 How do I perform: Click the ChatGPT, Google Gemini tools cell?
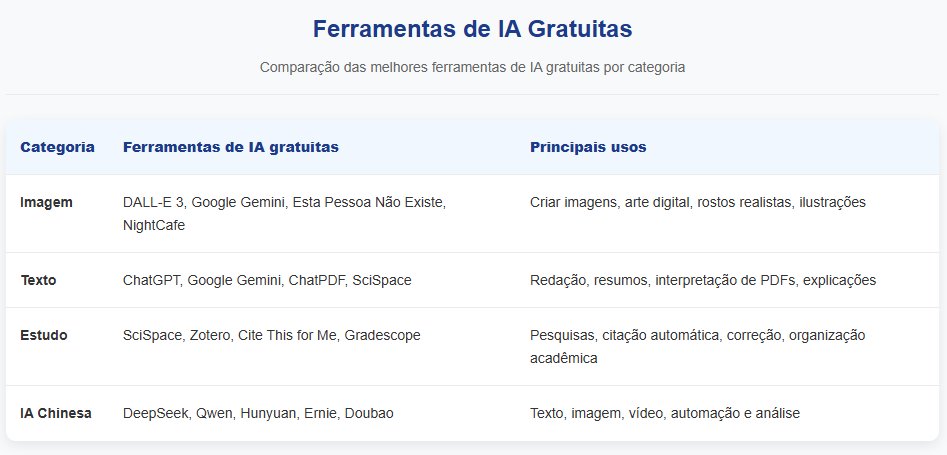266,280
